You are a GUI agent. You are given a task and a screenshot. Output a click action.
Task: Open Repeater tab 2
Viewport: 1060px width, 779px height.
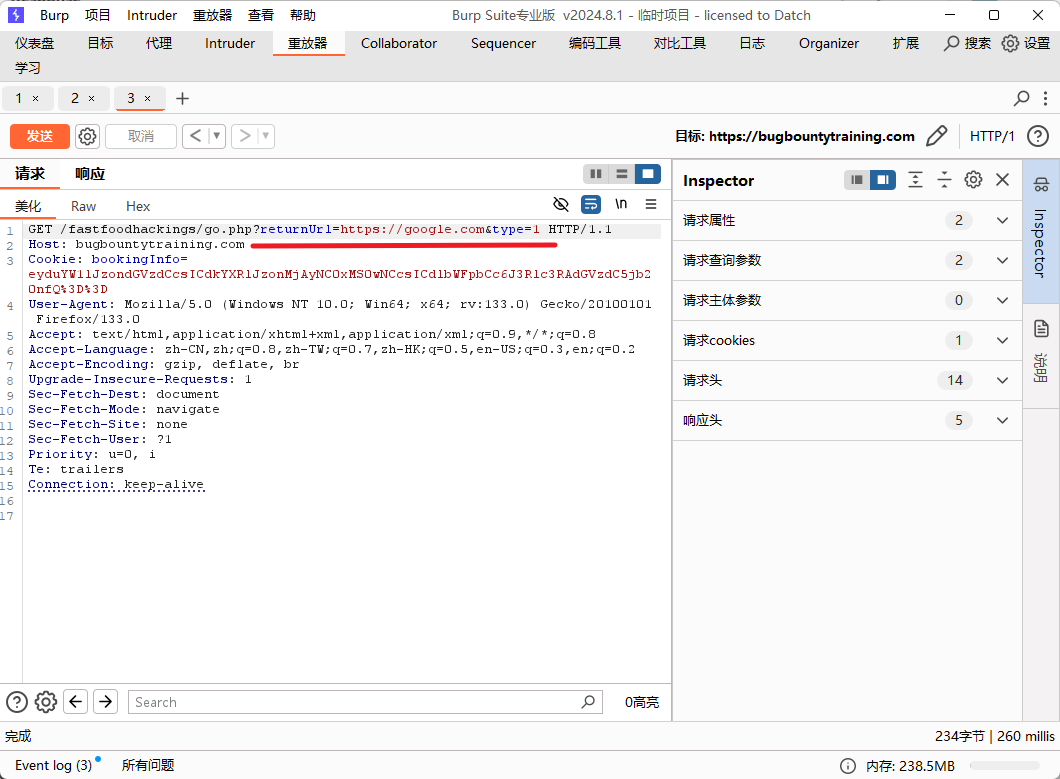[x=75, y=99]
